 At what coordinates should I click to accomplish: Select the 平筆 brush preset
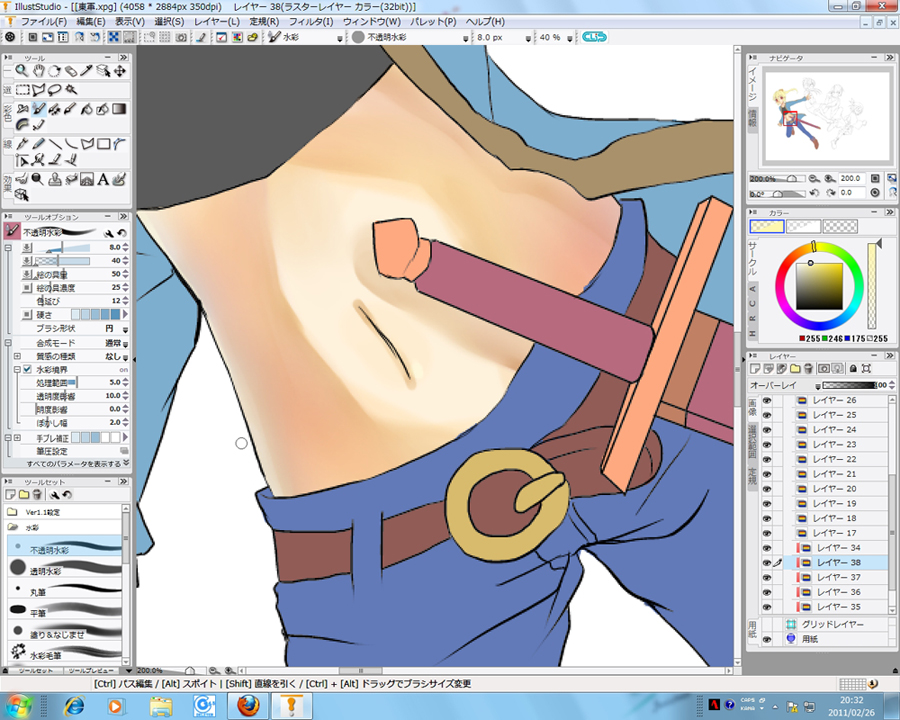pos(64,610)
